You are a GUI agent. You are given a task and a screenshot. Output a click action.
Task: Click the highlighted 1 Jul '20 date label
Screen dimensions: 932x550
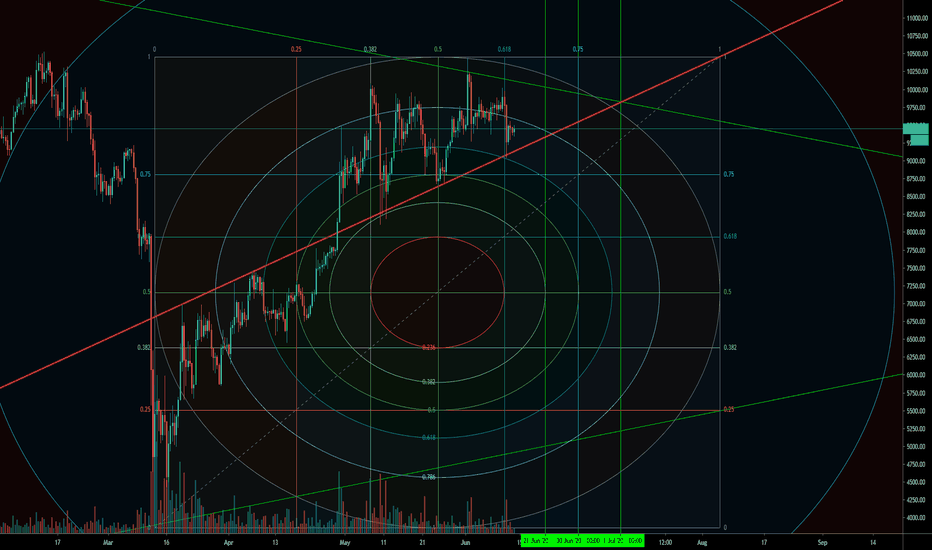pos(613,541)
